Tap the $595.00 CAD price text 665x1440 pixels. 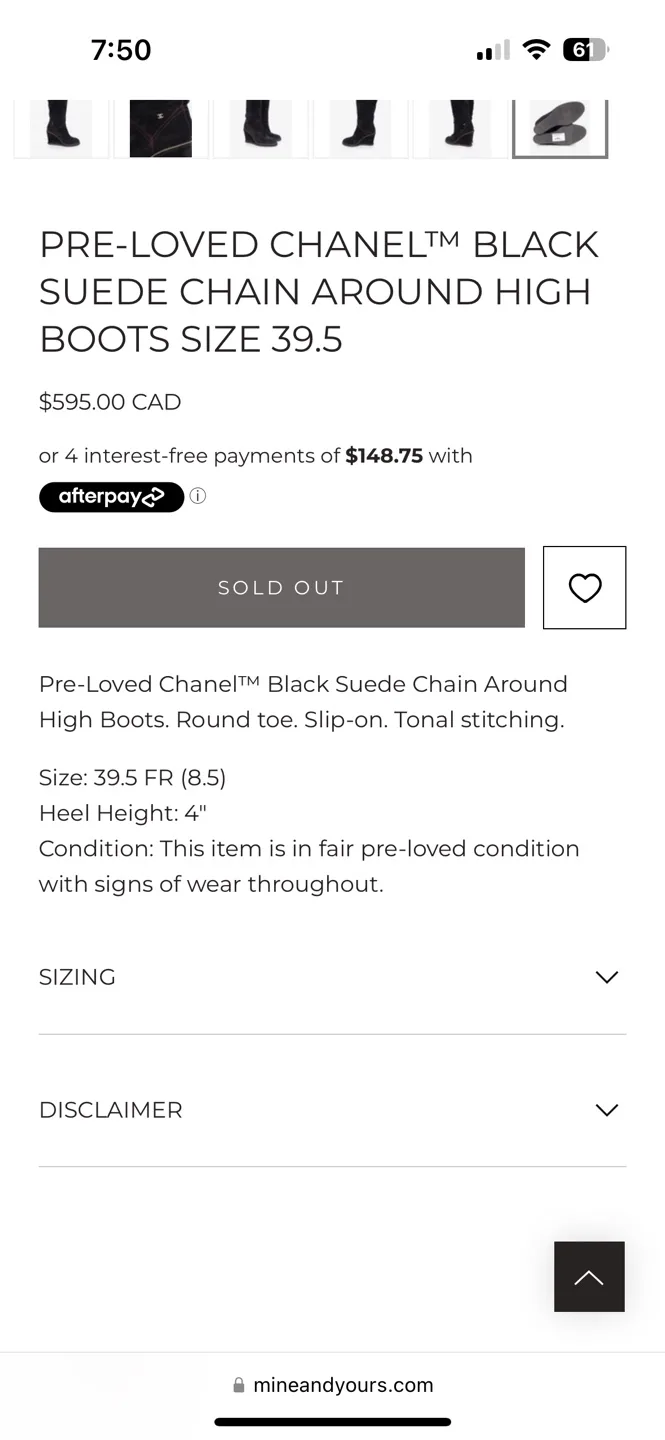[110, 402]
